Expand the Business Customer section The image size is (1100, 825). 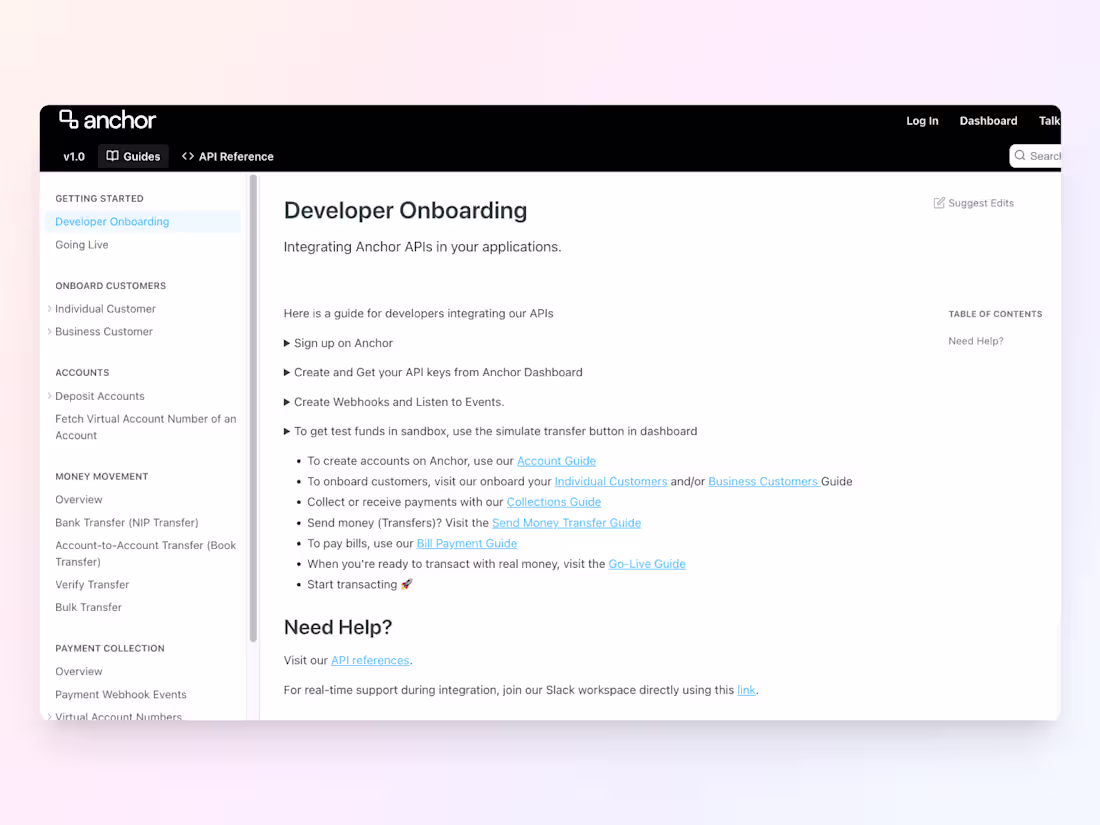pos(49,331)
